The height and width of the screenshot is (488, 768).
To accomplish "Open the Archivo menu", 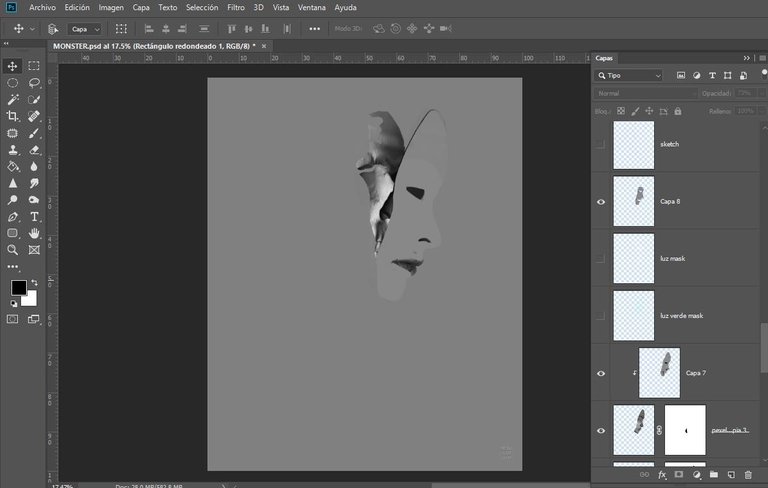I will (x=42, y=7).
